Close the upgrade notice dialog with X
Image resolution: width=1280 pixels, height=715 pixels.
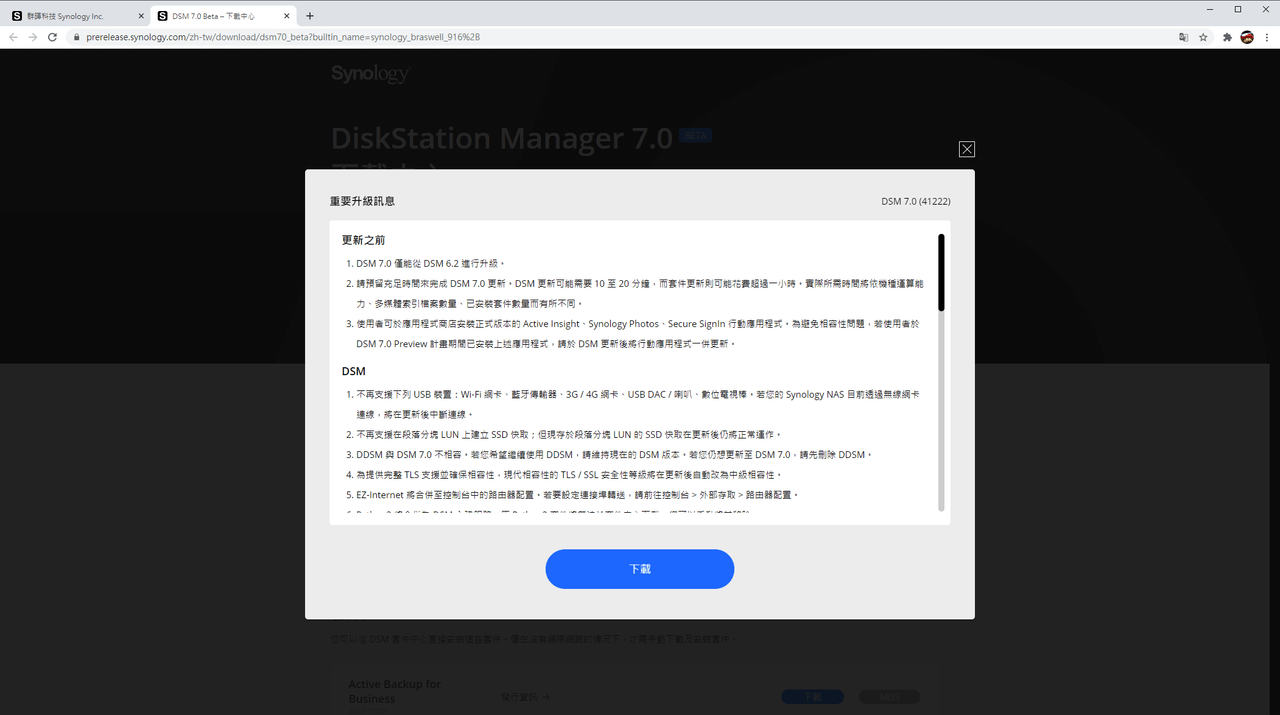coord(966,149)
